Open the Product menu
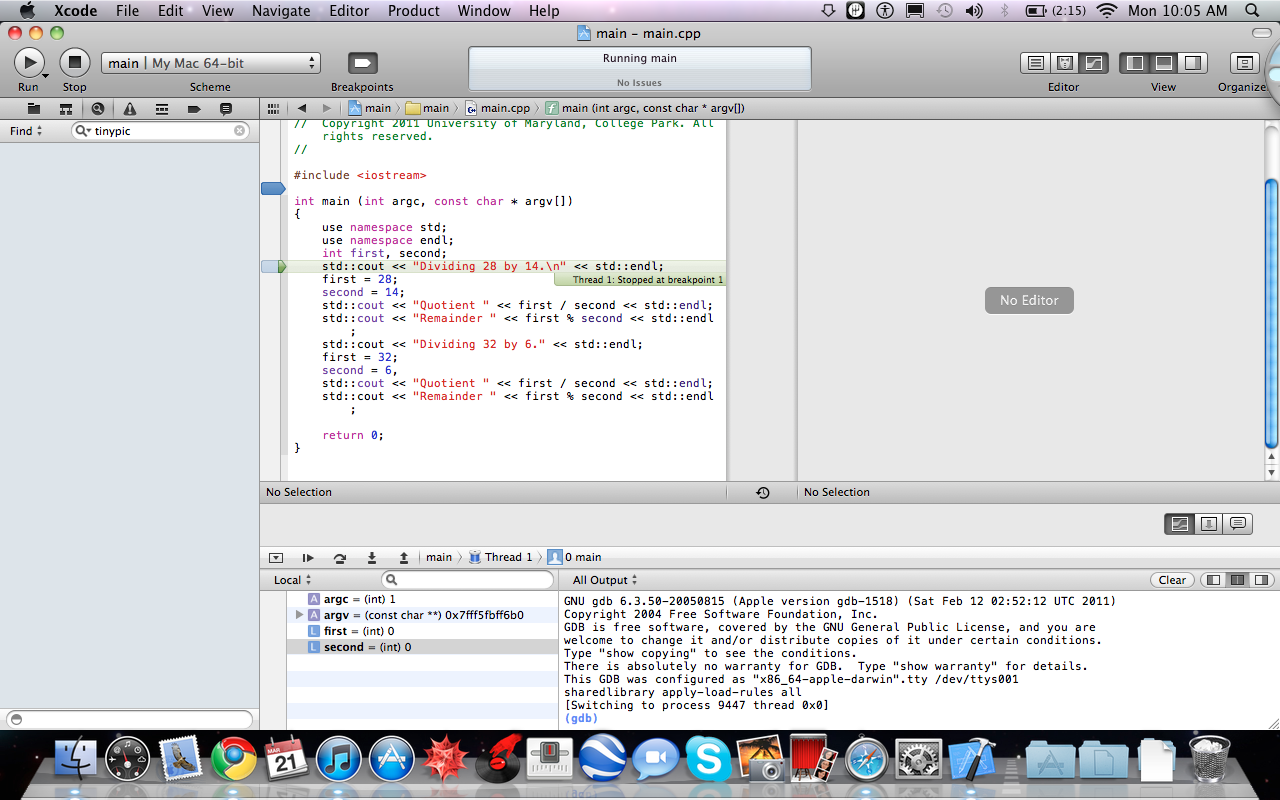Image resolution: width=1280 pixels, height=800 pixels. tap(413, 11)
